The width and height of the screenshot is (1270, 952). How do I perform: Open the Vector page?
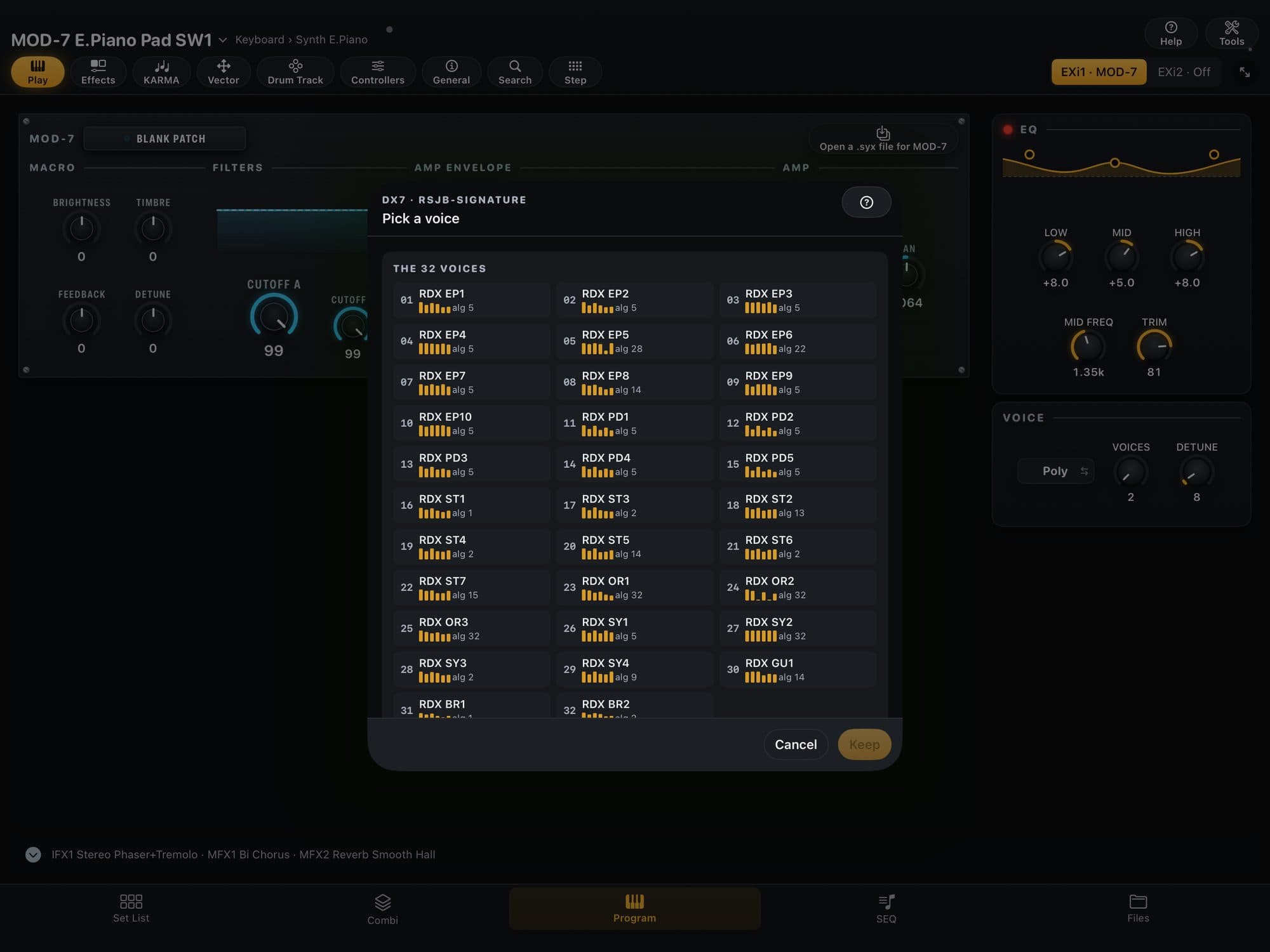coord(224,72)
